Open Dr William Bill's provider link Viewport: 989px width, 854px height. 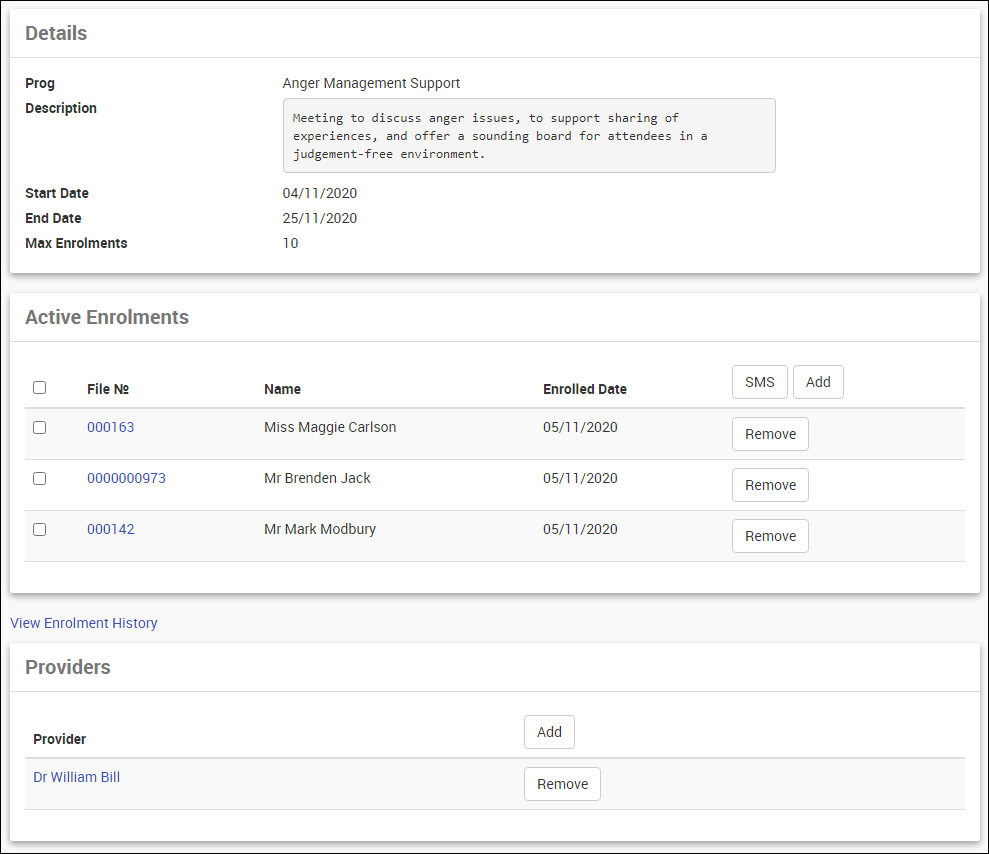tap(76, 777)
